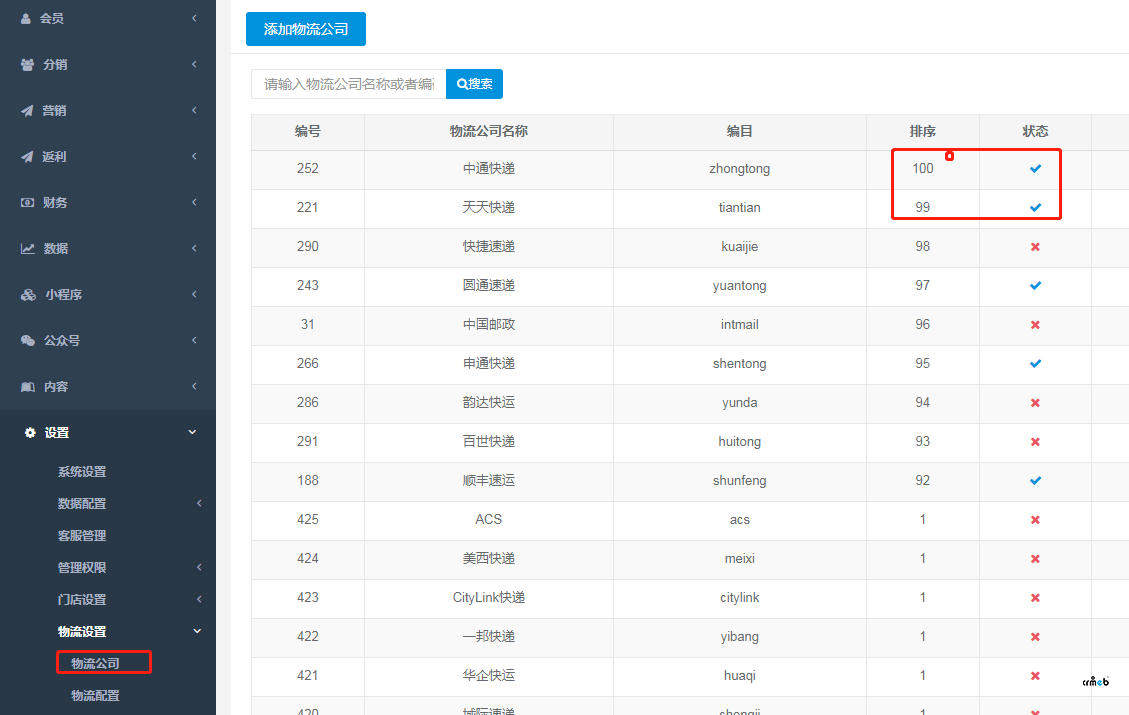Expand the 公众号 menu chevron
Viewport: 1129px width, 715px height.
click(x=194, y=341)
